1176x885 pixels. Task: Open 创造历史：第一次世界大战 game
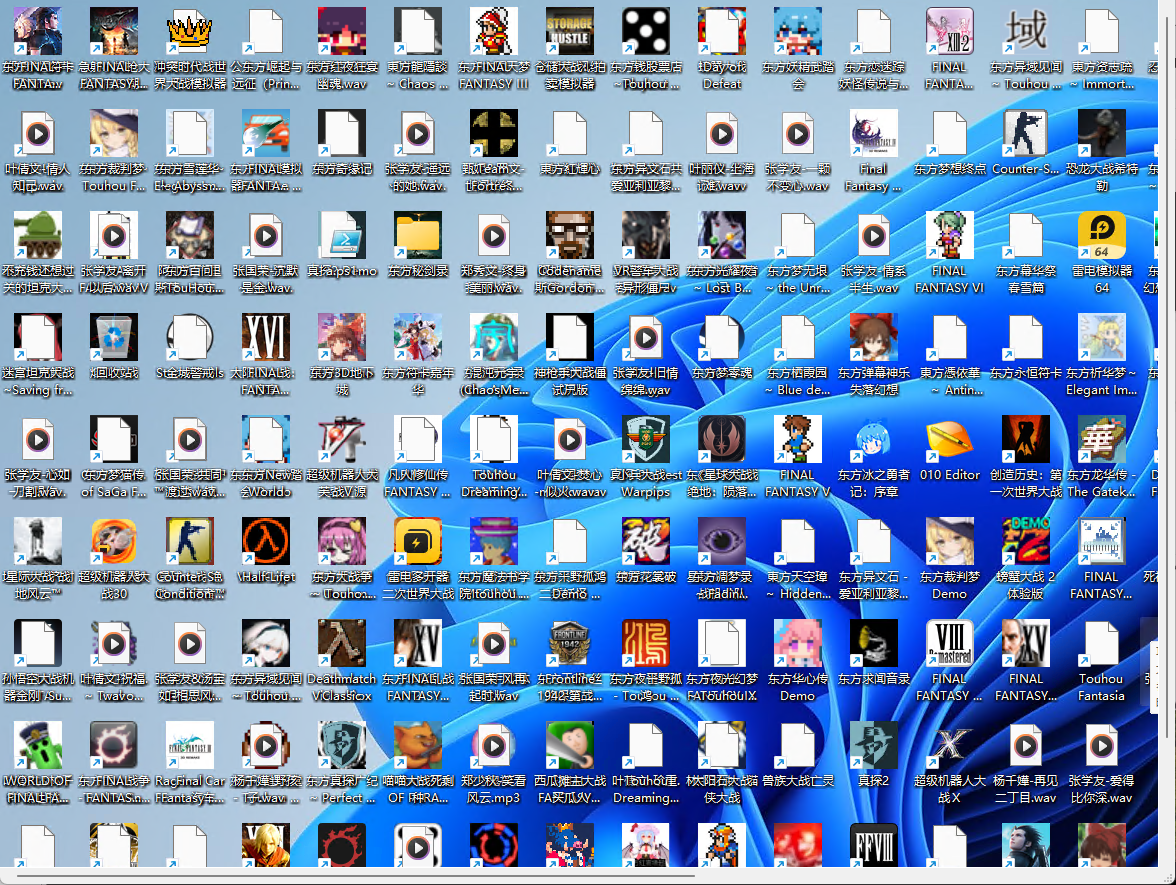[x=1026, y=440]
